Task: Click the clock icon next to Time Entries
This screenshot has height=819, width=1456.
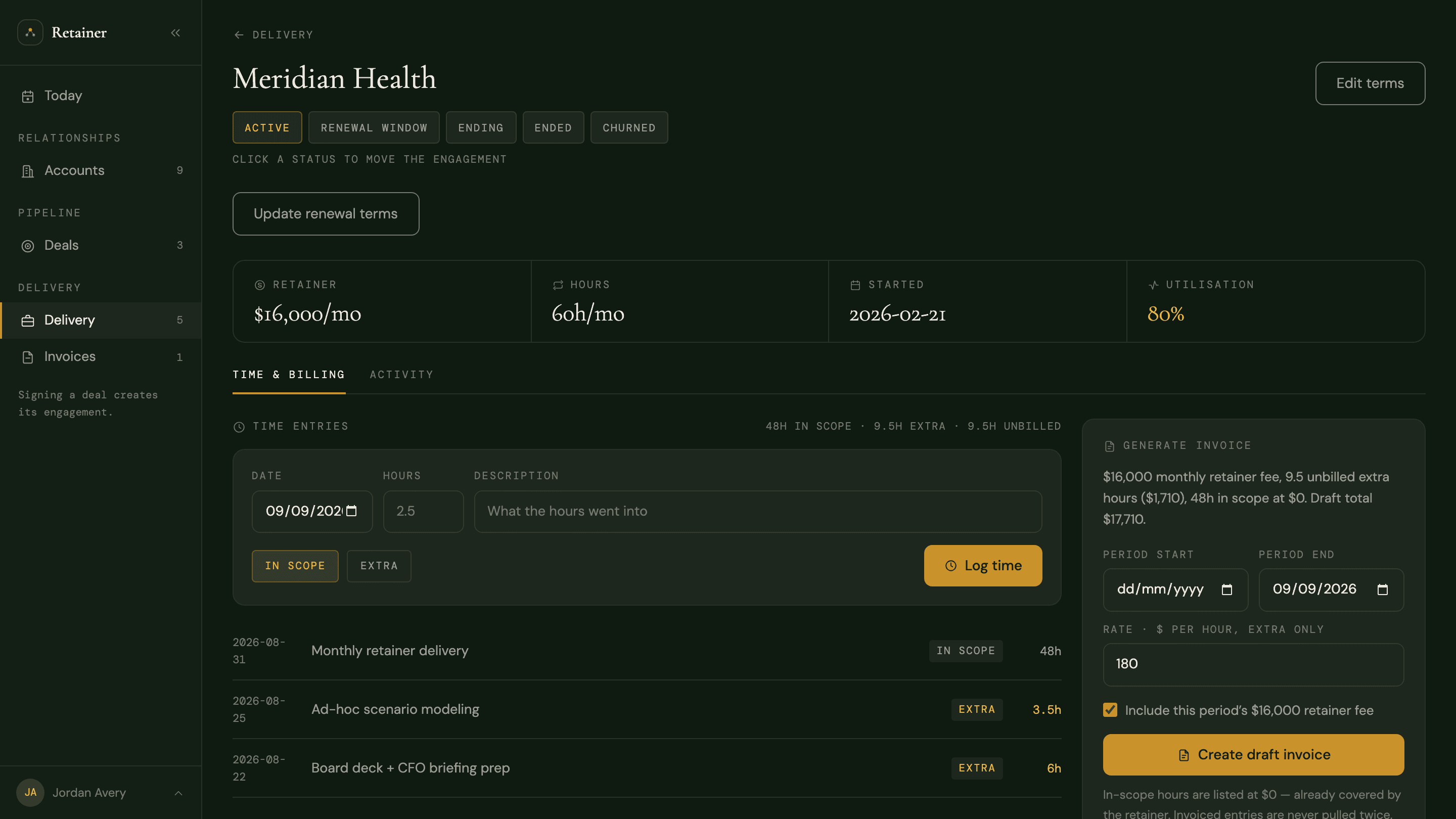Action: [239, 427]
